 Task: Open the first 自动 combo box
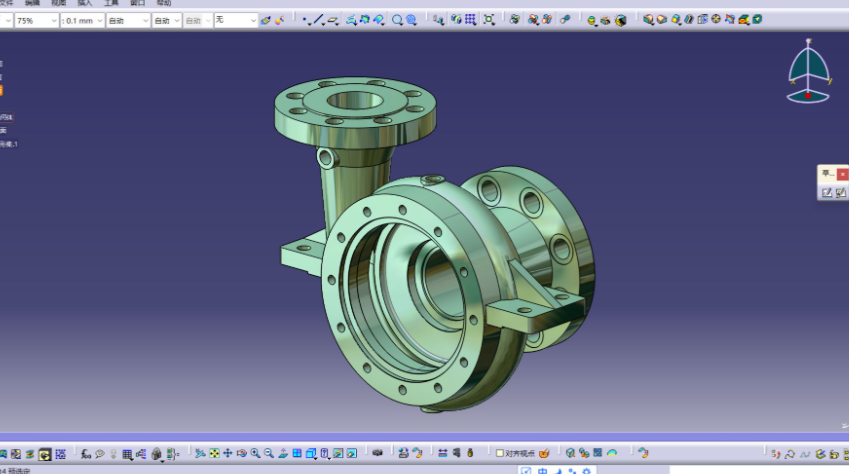click(x=128, y=21)
